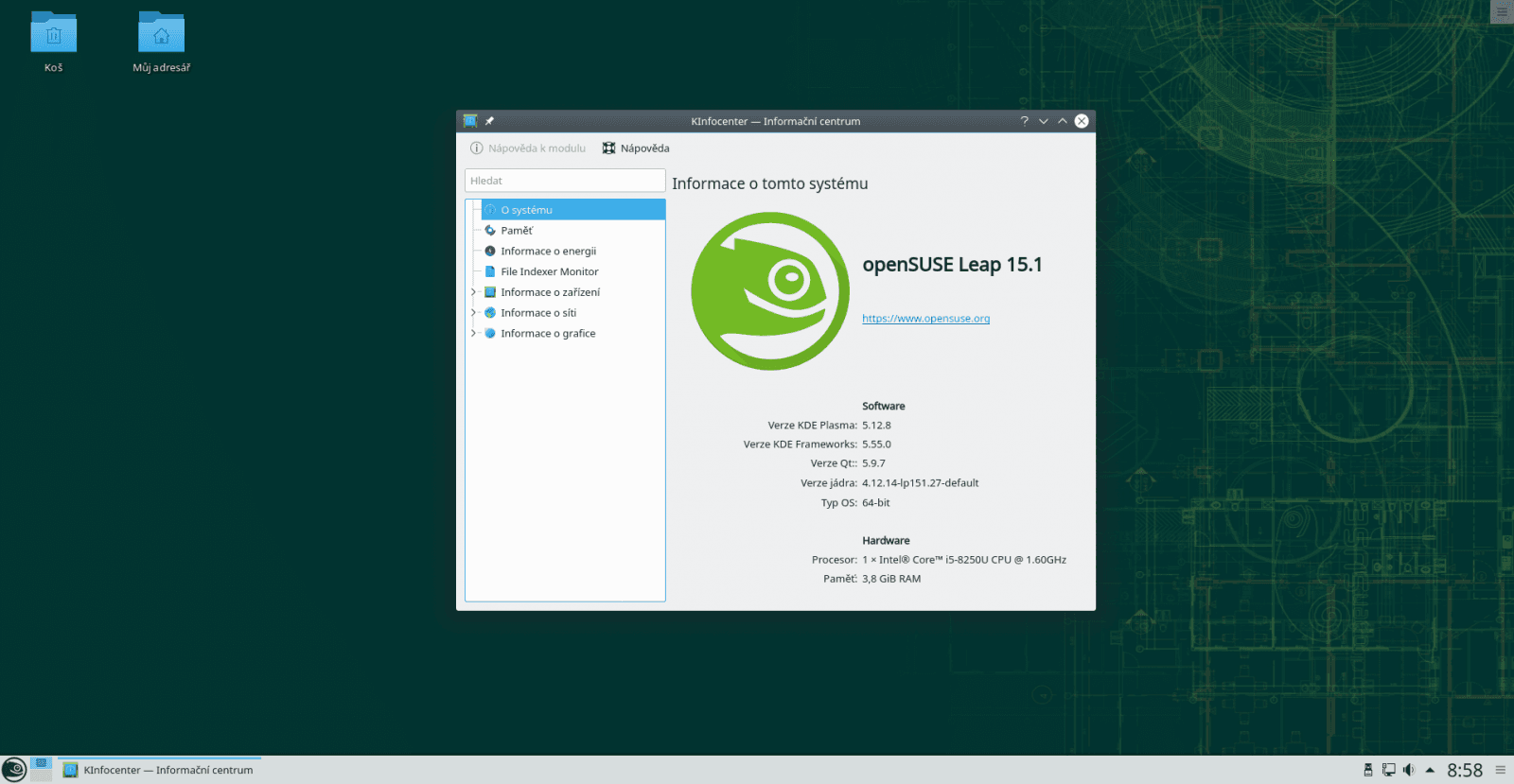Maximize the KInfocenter window
Viewport: 1514px width, 784px height.
(1062, 121)
